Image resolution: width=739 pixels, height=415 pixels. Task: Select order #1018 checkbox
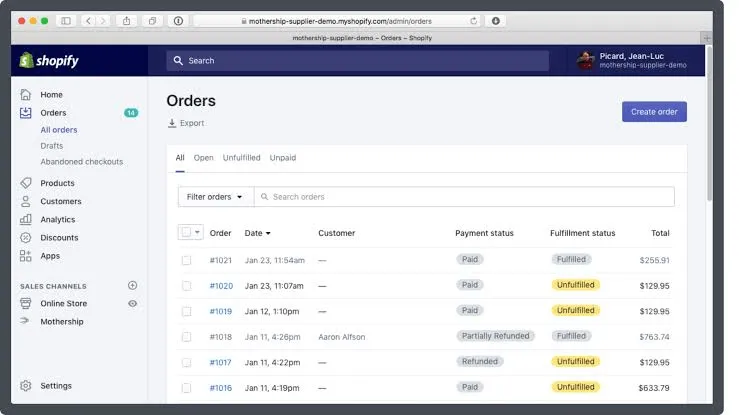point(186,337)
